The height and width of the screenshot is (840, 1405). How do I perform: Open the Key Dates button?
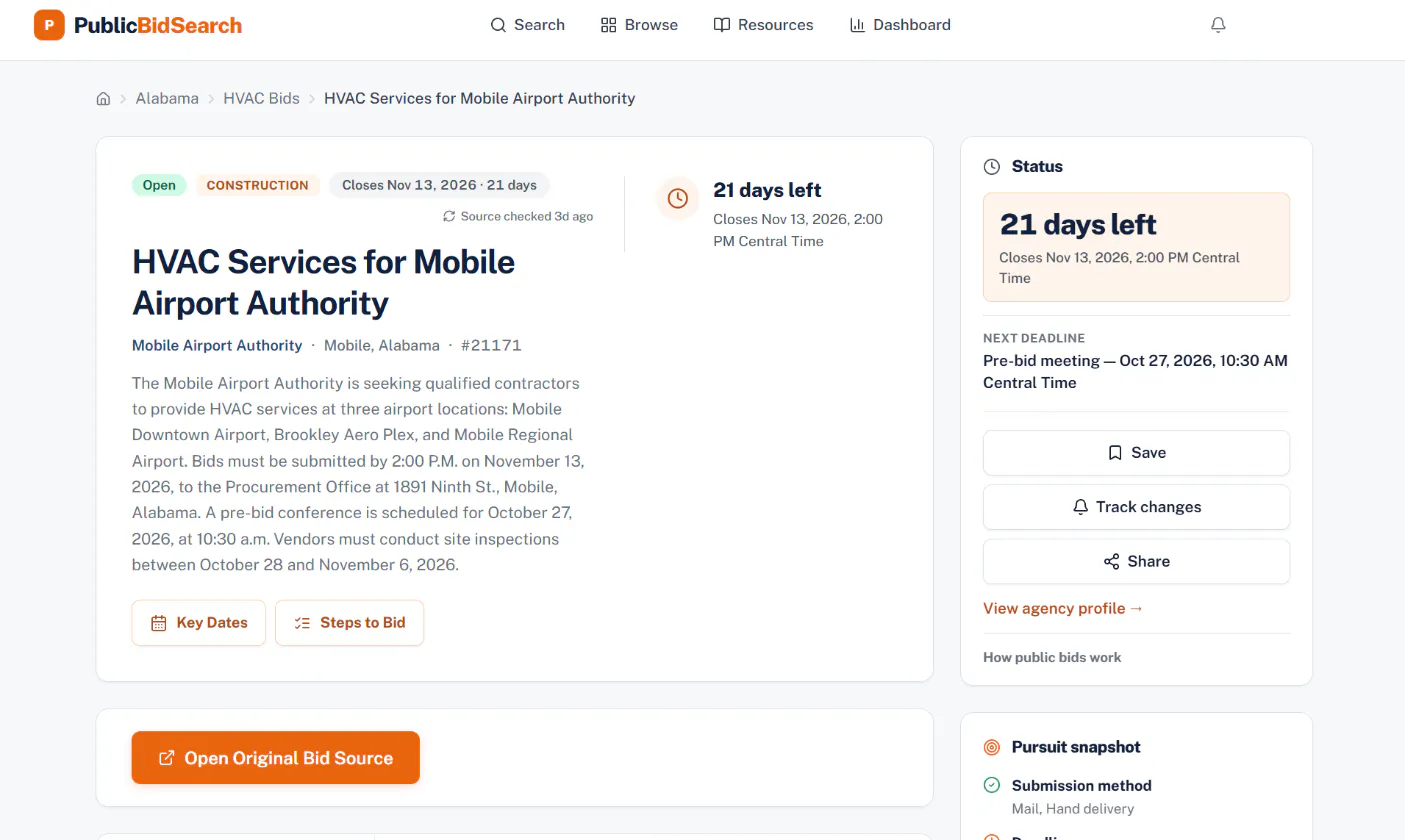199,623
